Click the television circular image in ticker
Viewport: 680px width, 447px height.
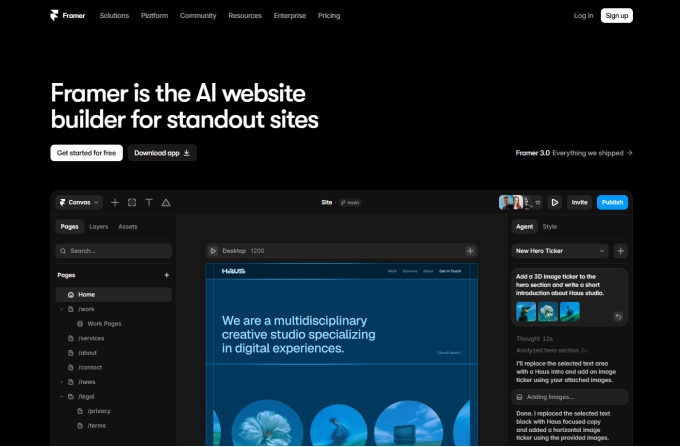click(408, 423)
